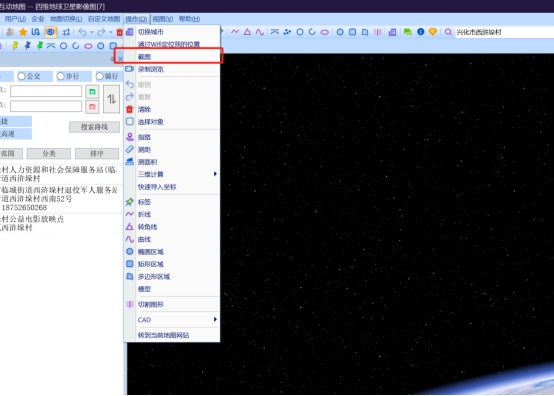The width and height of the screenshot is (554, 396).
Task: Open the undo history dropdown arrow
Action: (92, 32)
